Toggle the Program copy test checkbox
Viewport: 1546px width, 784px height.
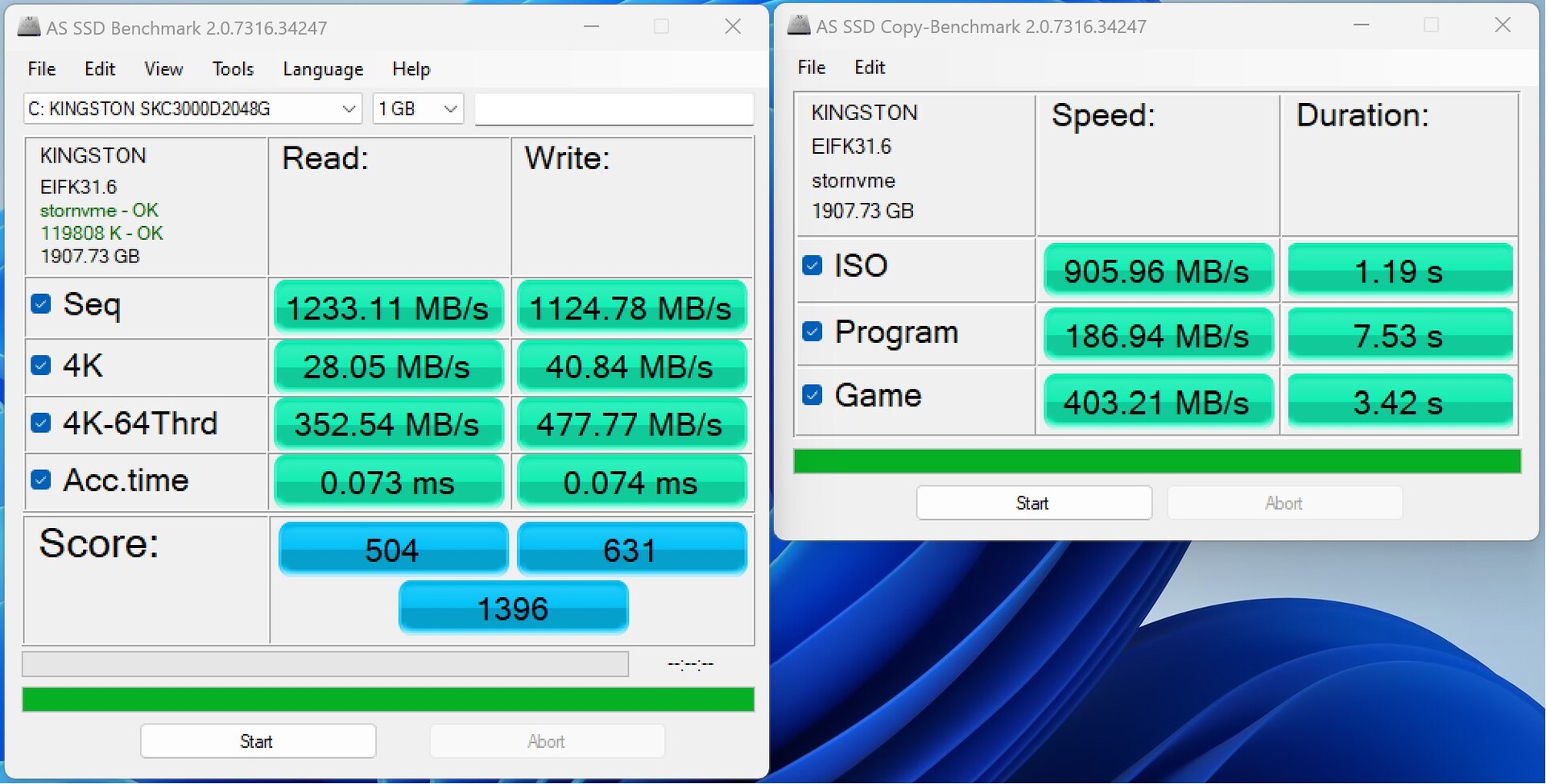click(x=812, y=332)
